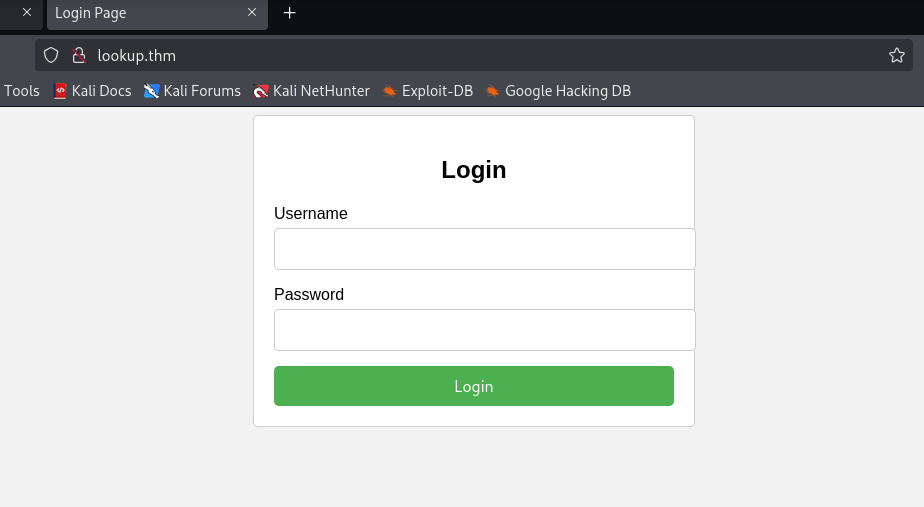Open the Tools bookmark at far left

tap(22, 91)
